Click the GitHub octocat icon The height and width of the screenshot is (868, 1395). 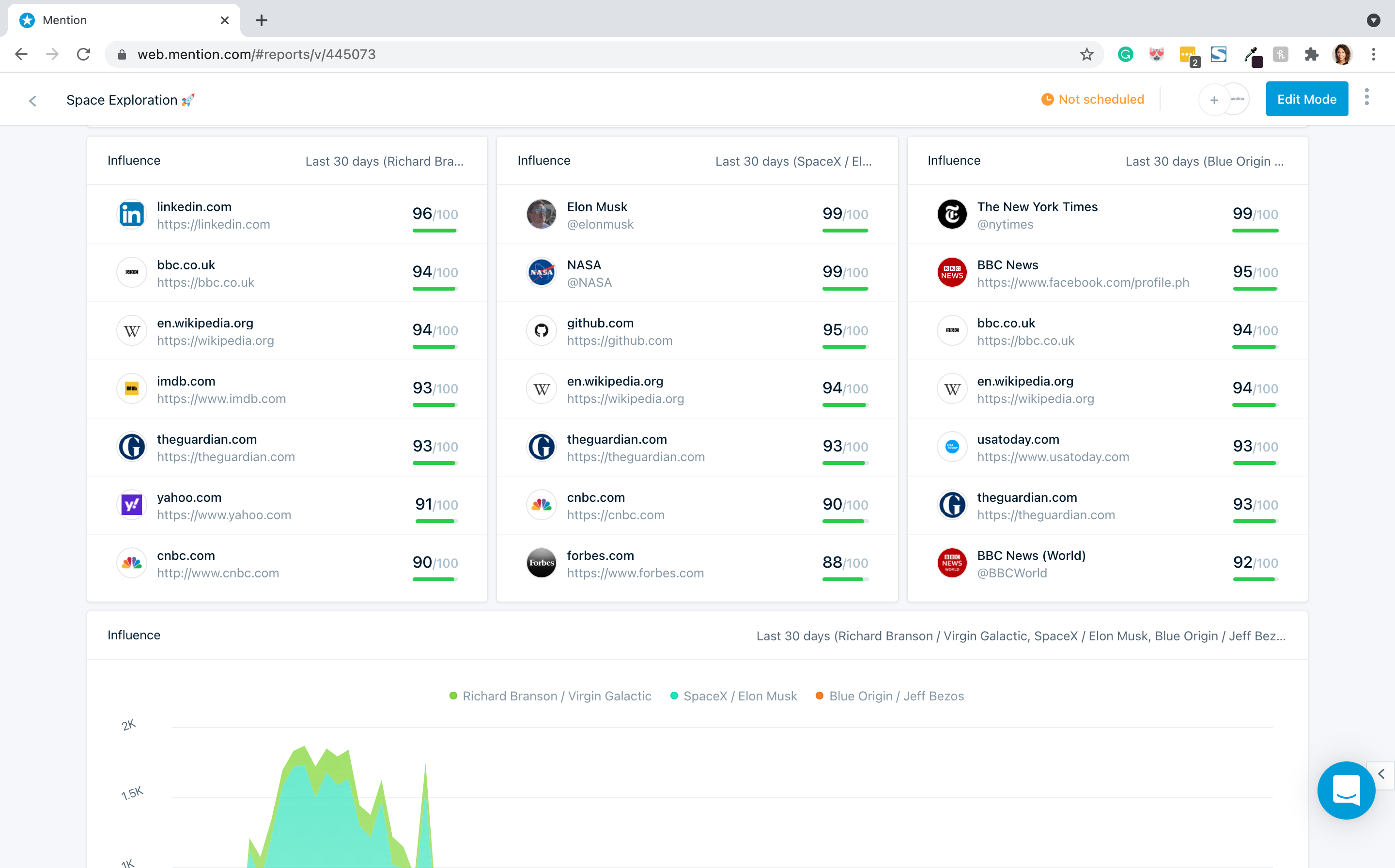point(541,331)
